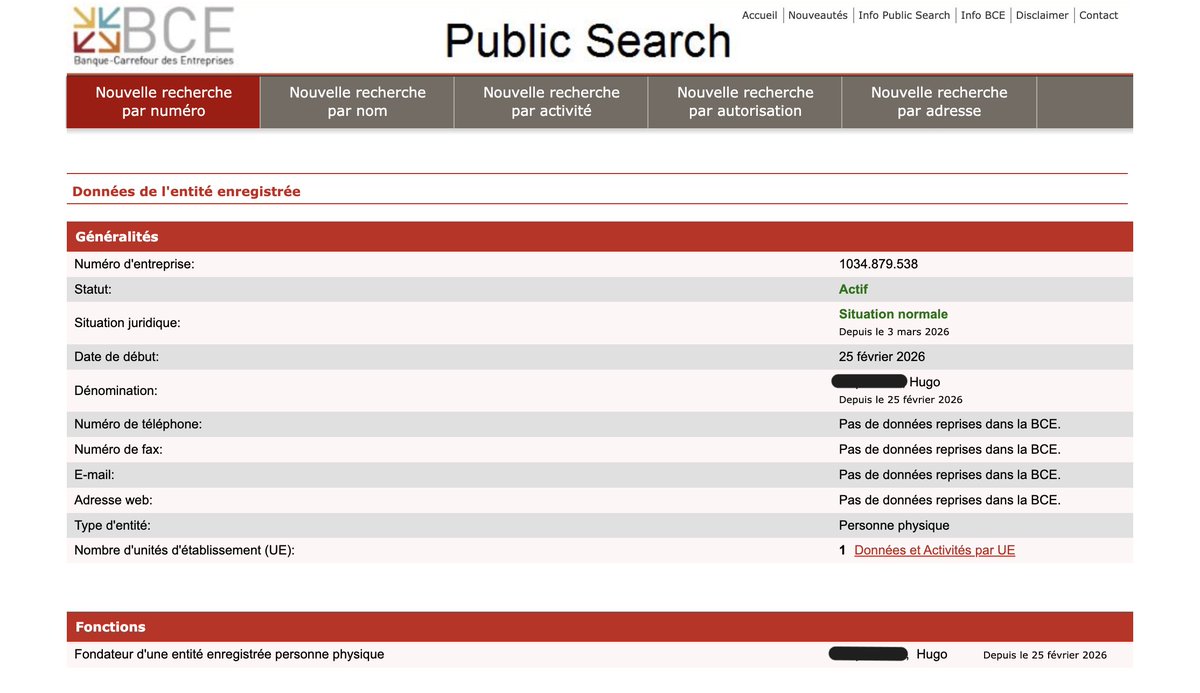Click the BCE logo icon
The image size is (1200, 693).
click(x=153, y=36)
